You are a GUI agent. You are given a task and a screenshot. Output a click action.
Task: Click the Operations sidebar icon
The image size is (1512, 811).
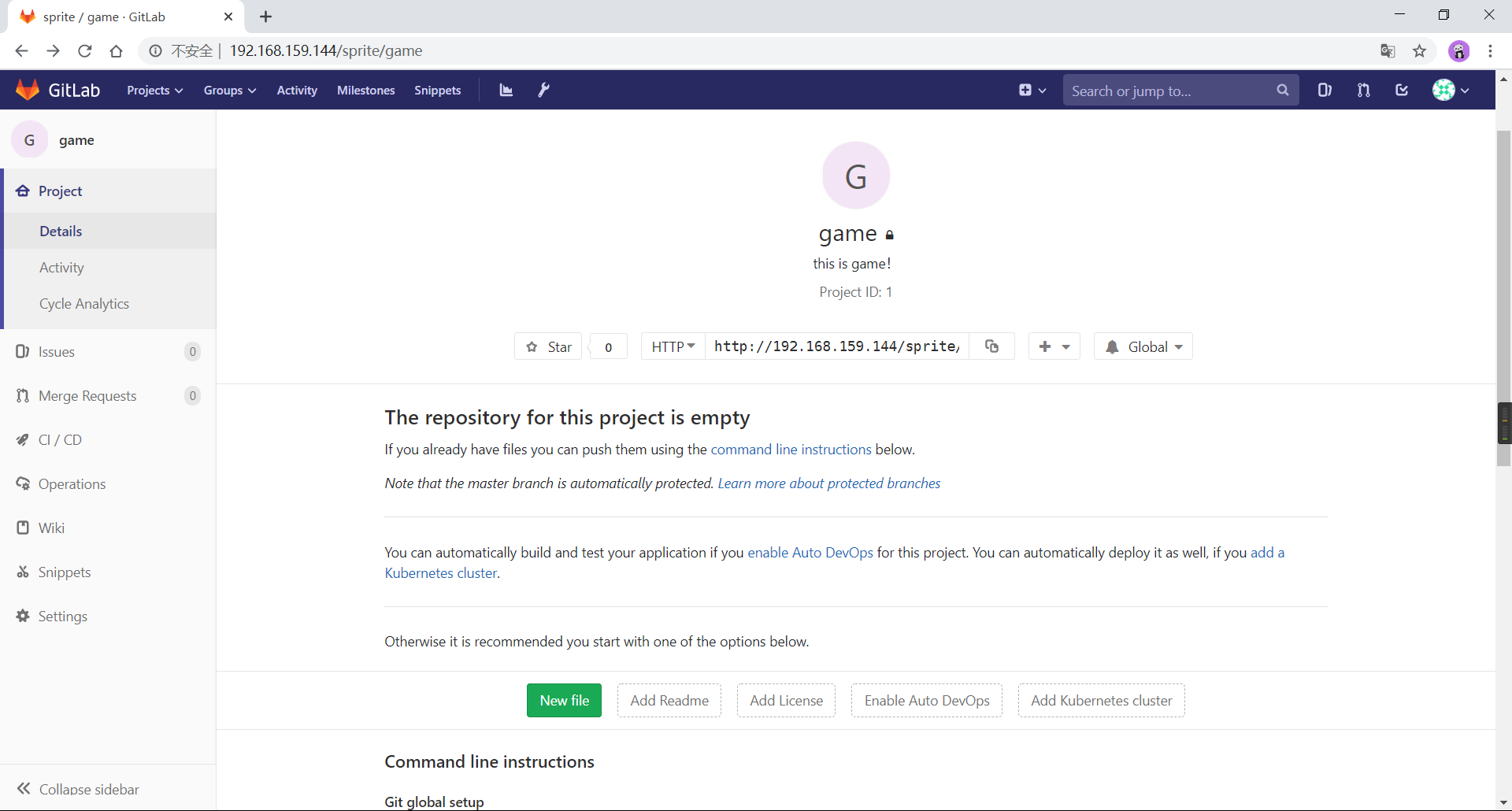pos(23,483)
